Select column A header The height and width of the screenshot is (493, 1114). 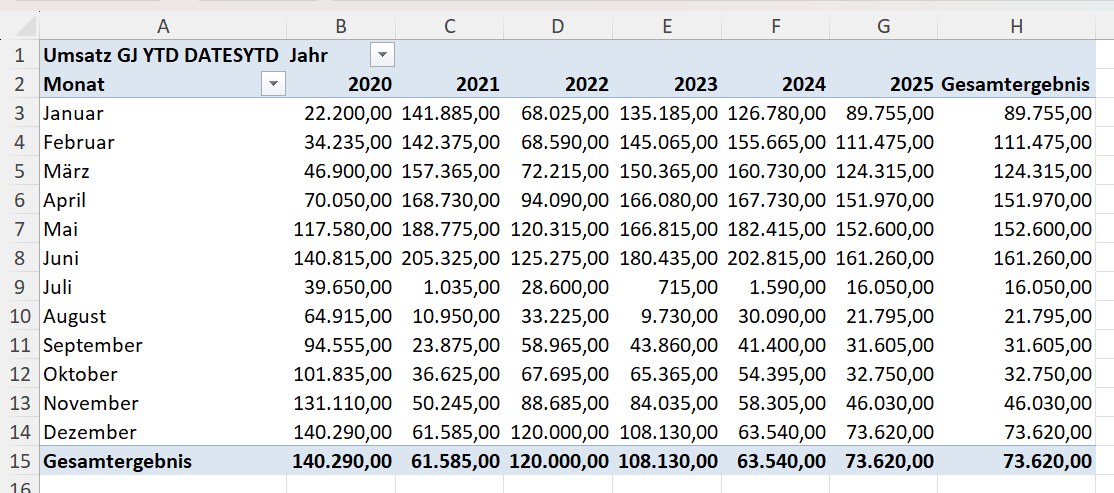[163, 26]
